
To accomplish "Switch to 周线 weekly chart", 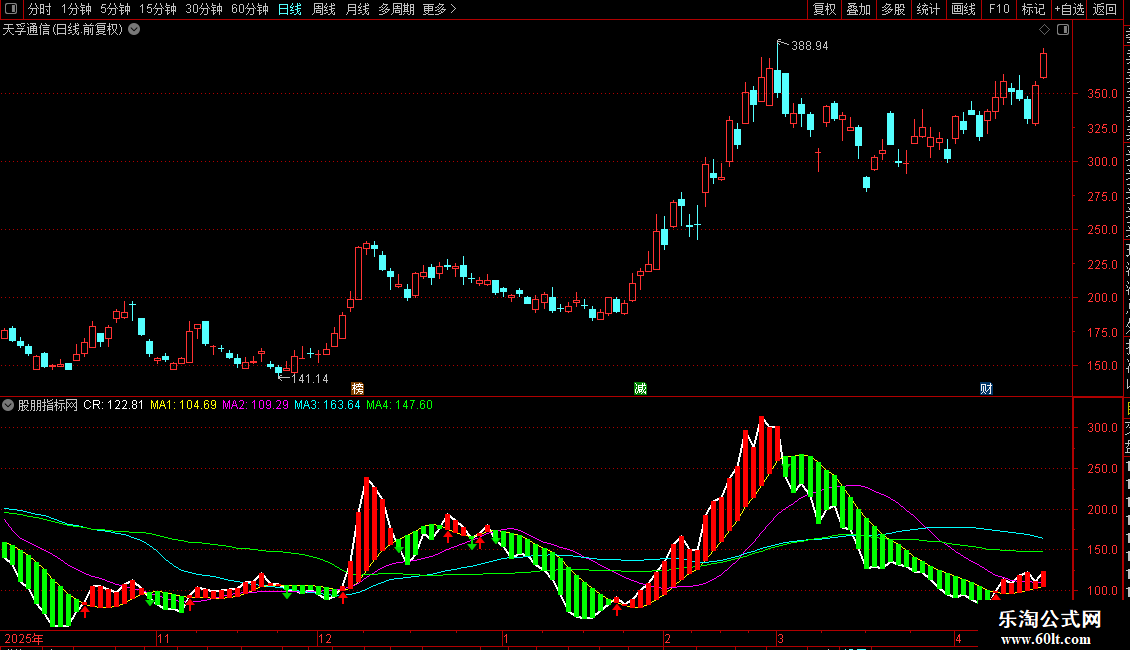I will [x=324, y=9].
